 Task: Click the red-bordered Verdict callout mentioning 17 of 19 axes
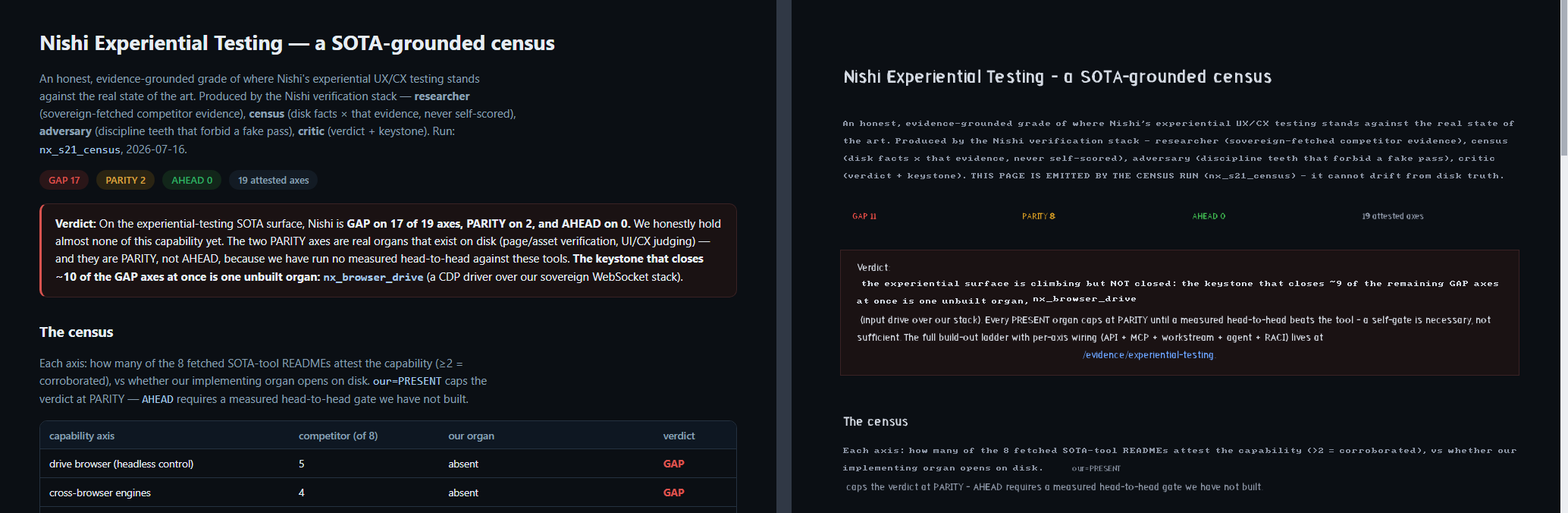(x=387, y=250)
